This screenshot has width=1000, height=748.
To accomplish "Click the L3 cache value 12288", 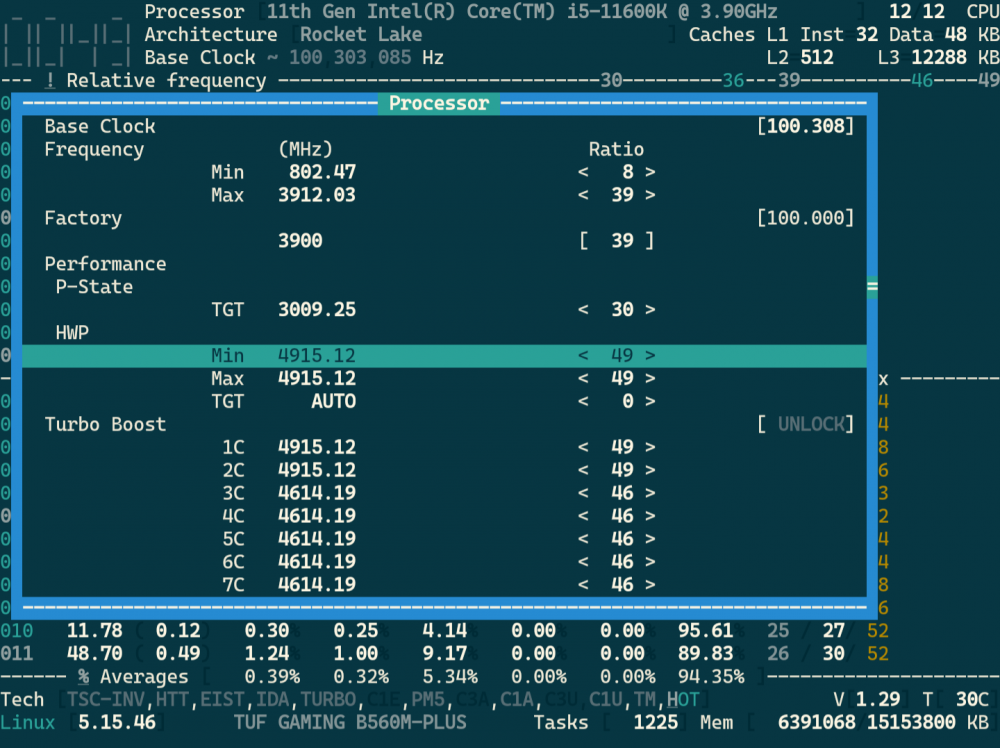I will pos(939,57).
